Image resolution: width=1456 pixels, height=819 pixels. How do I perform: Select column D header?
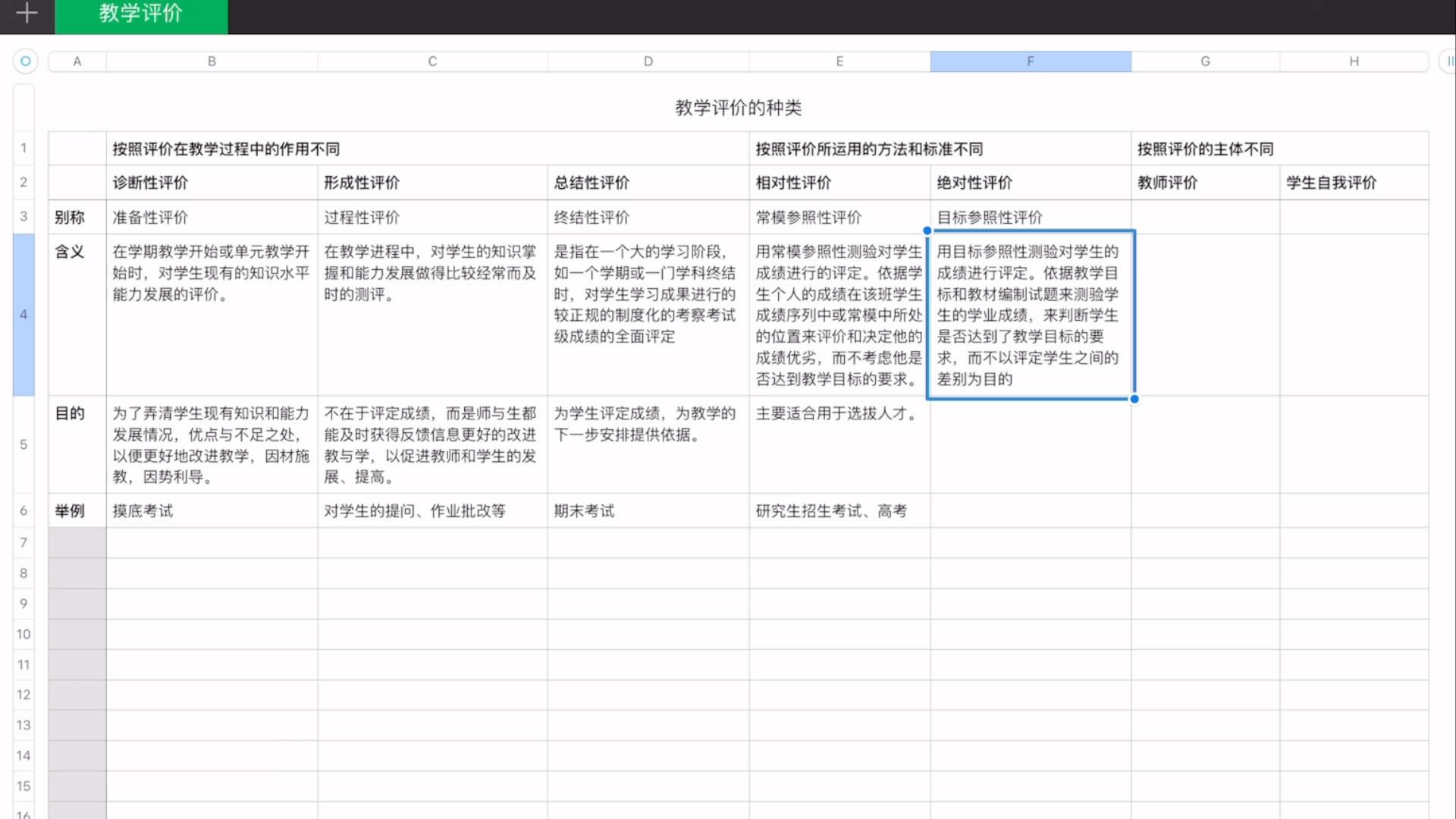pyautogui.click(x=648, y=61)
